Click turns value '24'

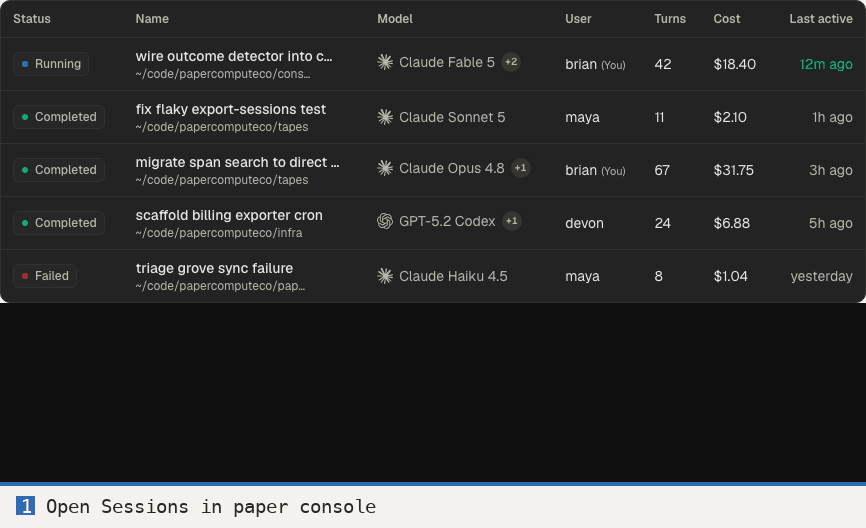[x=662, y=223]
